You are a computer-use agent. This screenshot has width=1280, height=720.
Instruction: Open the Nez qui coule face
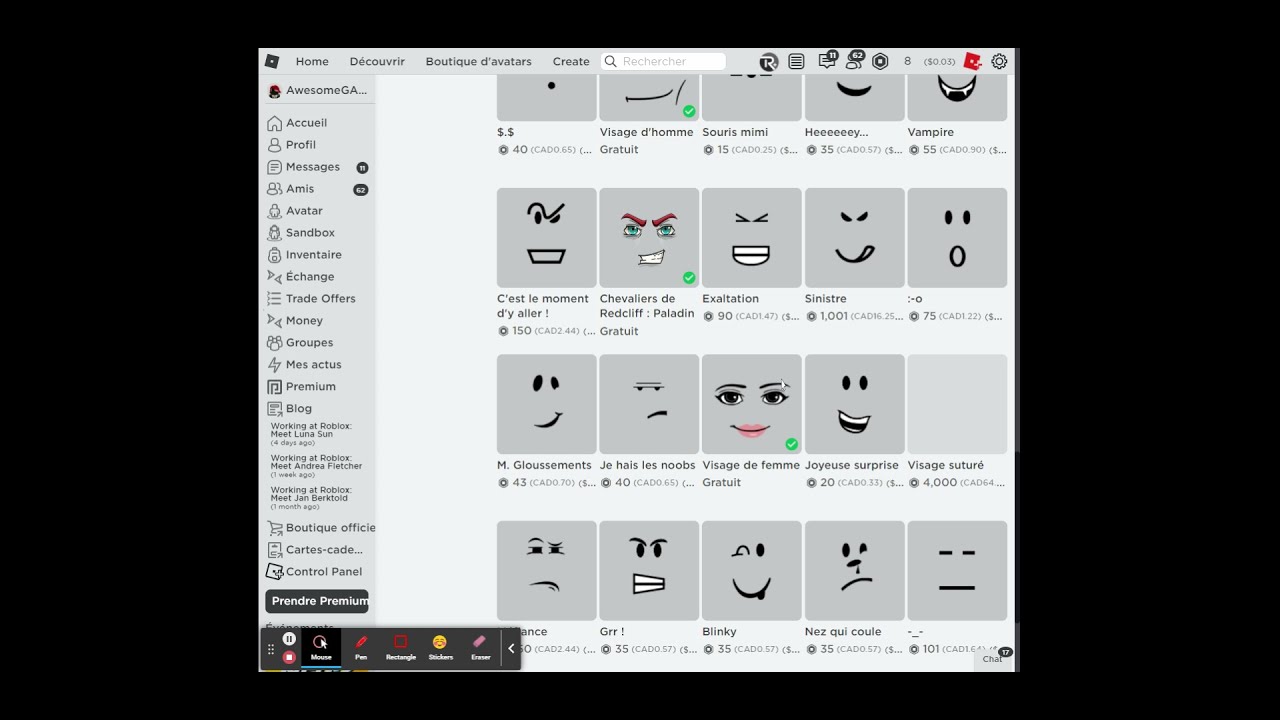[855, 570]
